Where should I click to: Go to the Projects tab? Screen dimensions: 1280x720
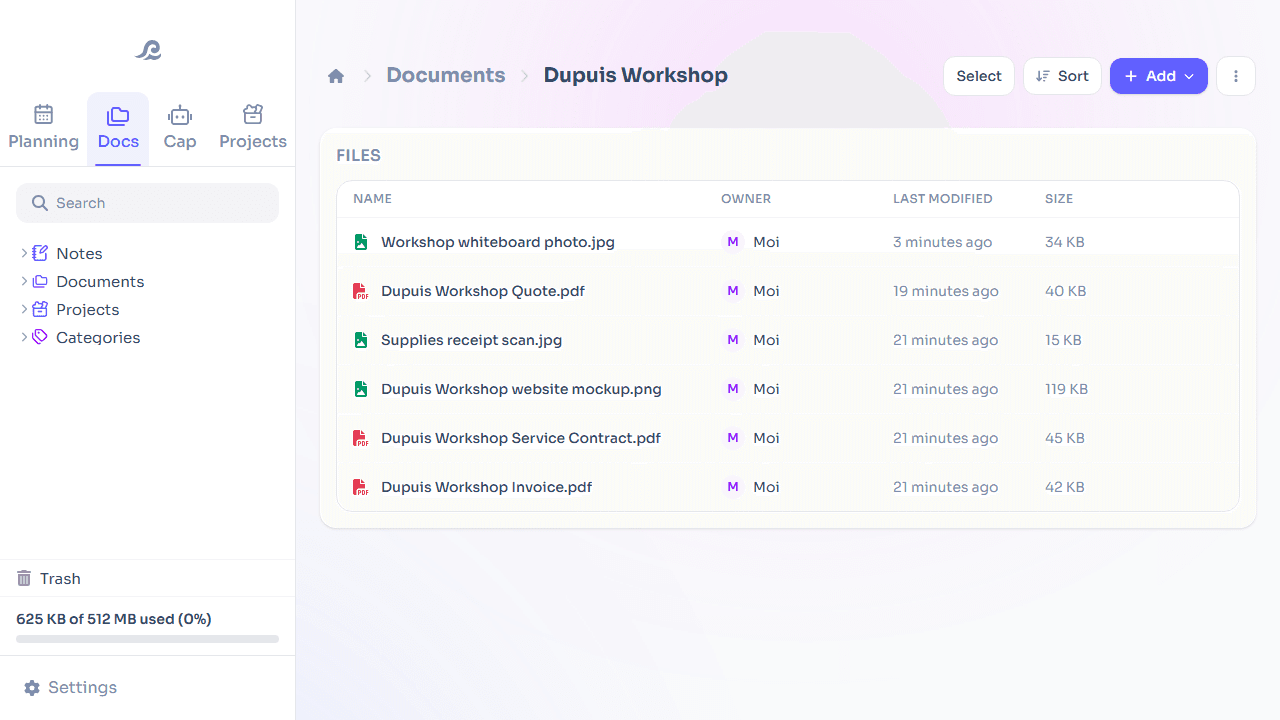pos(253,128)
